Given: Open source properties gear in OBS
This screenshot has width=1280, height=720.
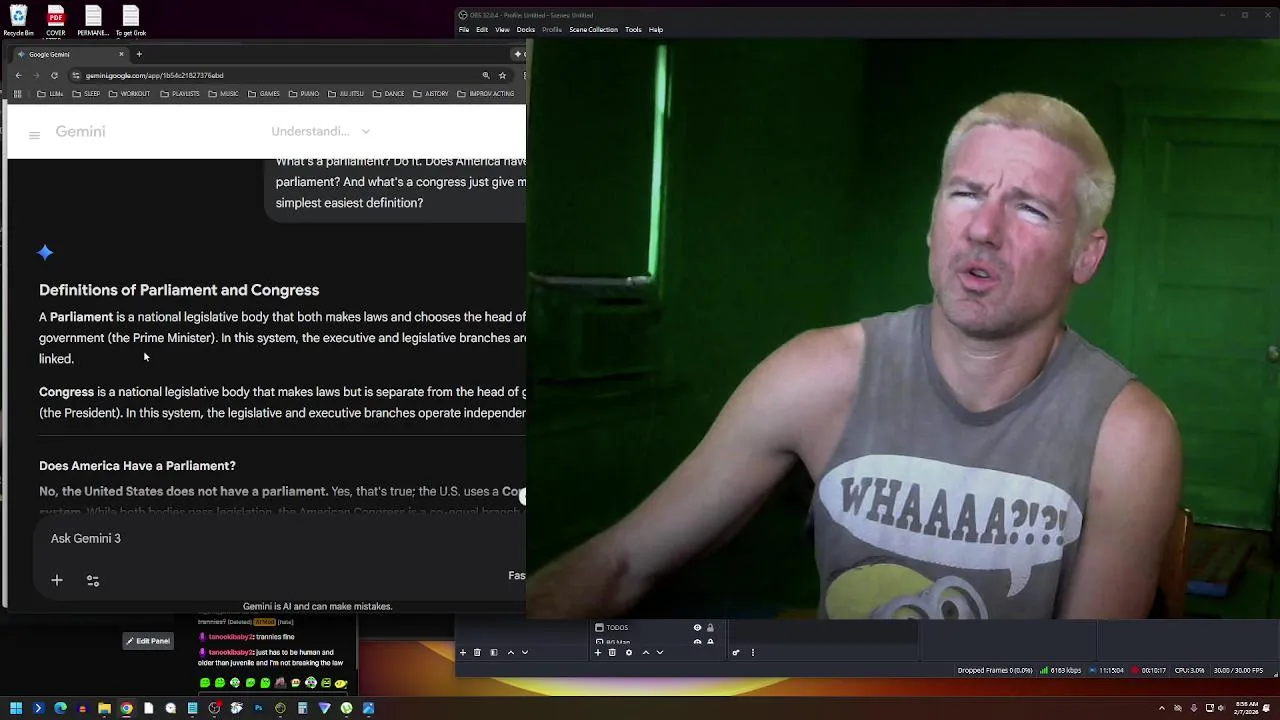Looking at the screenshot, I should pos(629,652).
